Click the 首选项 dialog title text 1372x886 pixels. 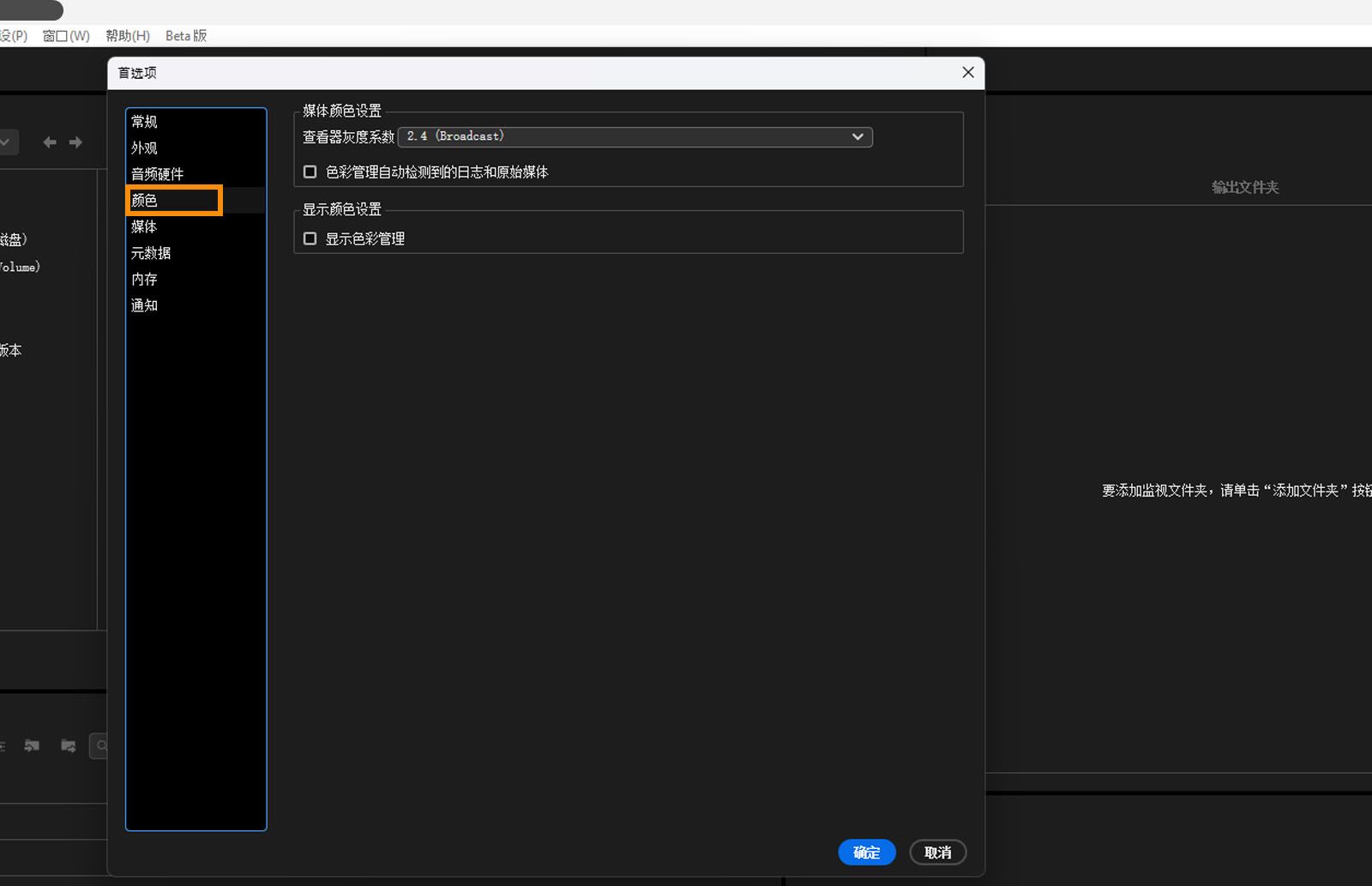pyautogui.click(x=137, y=73)
